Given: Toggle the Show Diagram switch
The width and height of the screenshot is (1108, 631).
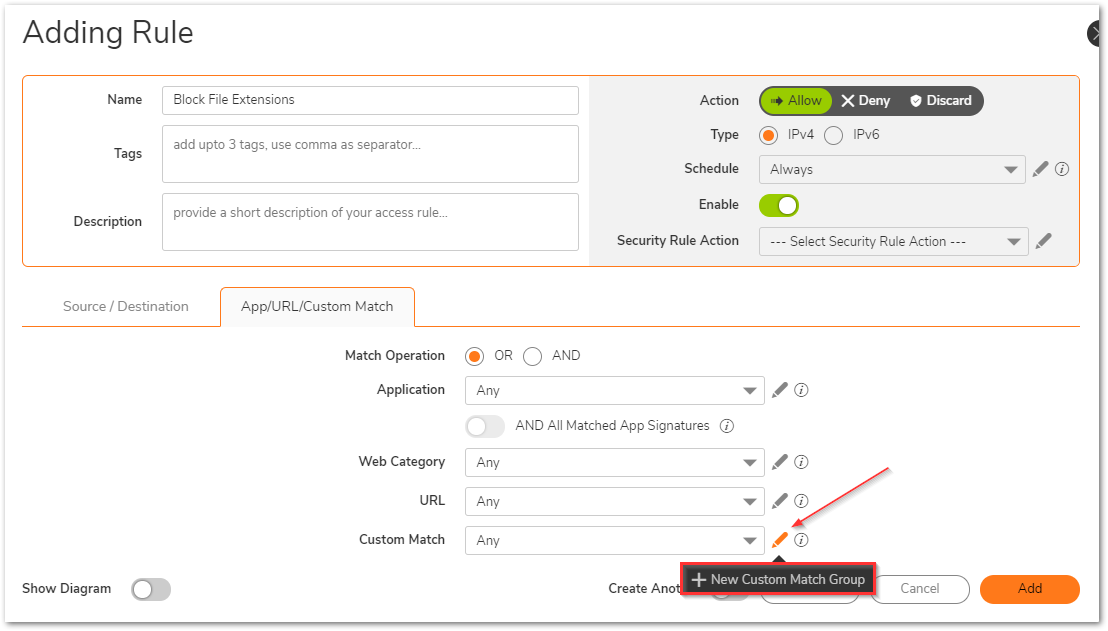Looking at the screenshot, I should 151,589.
